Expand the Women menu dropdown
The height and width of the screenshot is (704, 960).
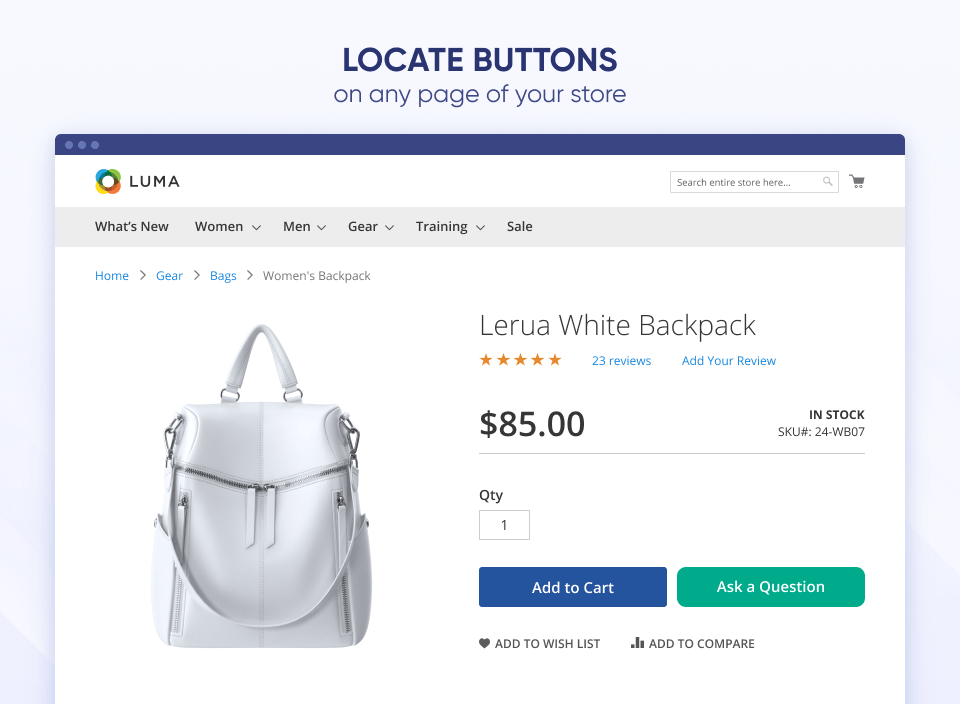[256, 228]
